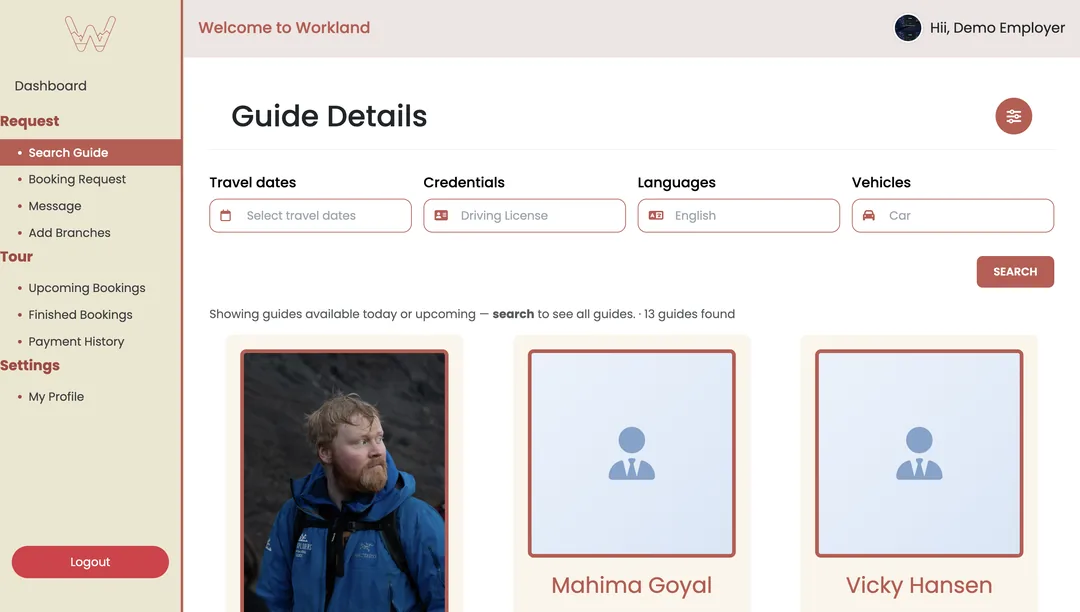Select Search Guide in sidebar
The height and width of the screenshot is (612, 1080).
(x=91, y=153)
